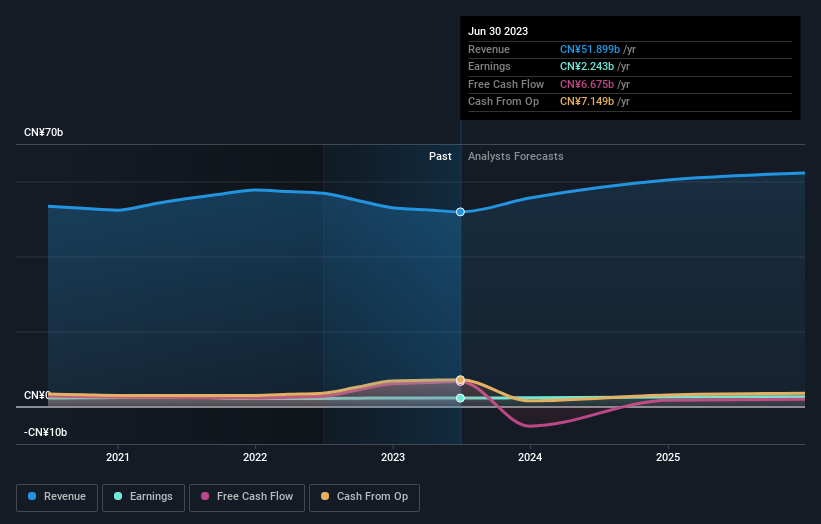821x524 pixels.
Task: Toggle the Revenue legend button
Action: (x=57, y=497)
